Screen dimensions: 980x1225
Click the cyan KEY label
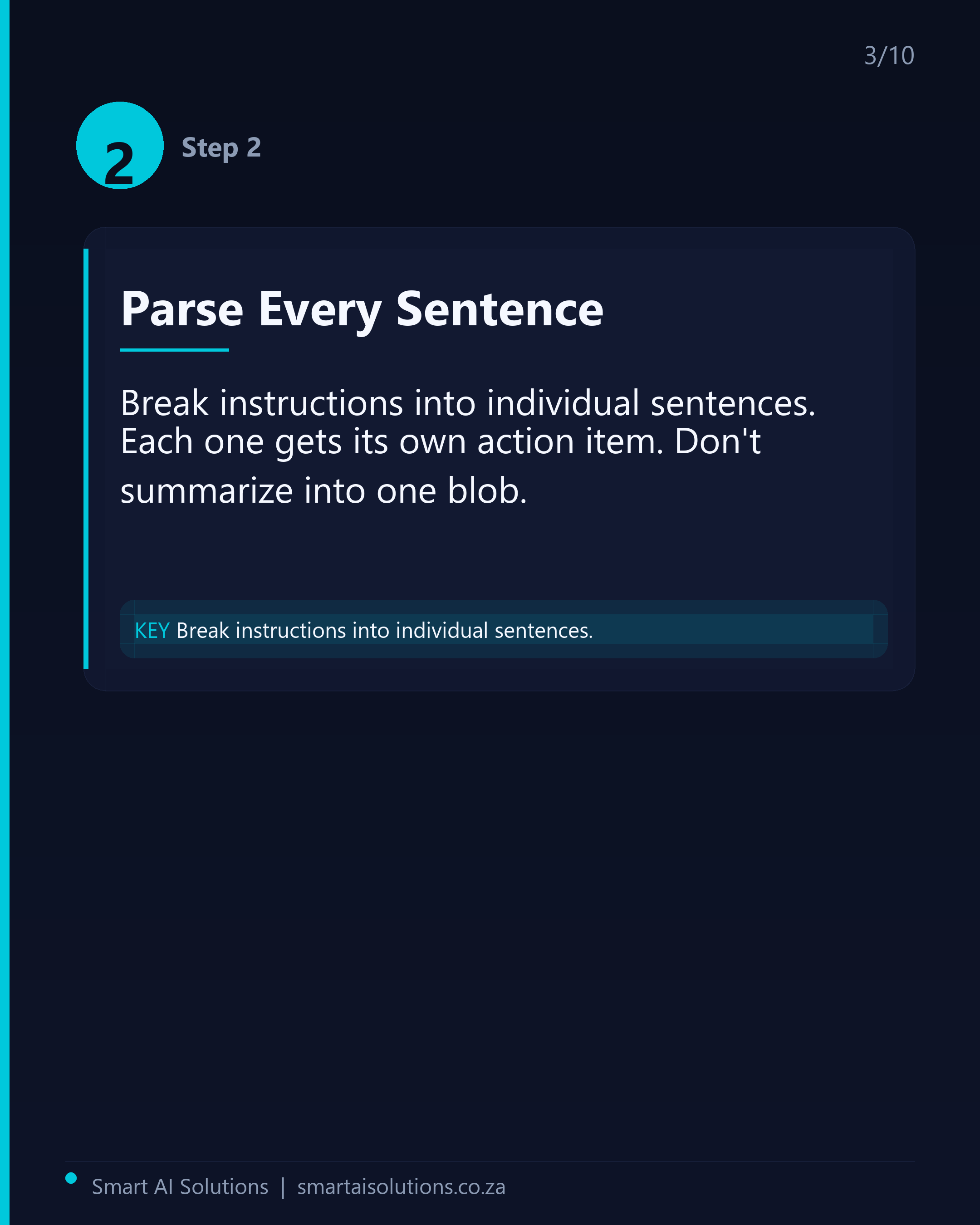click(152, 631)
